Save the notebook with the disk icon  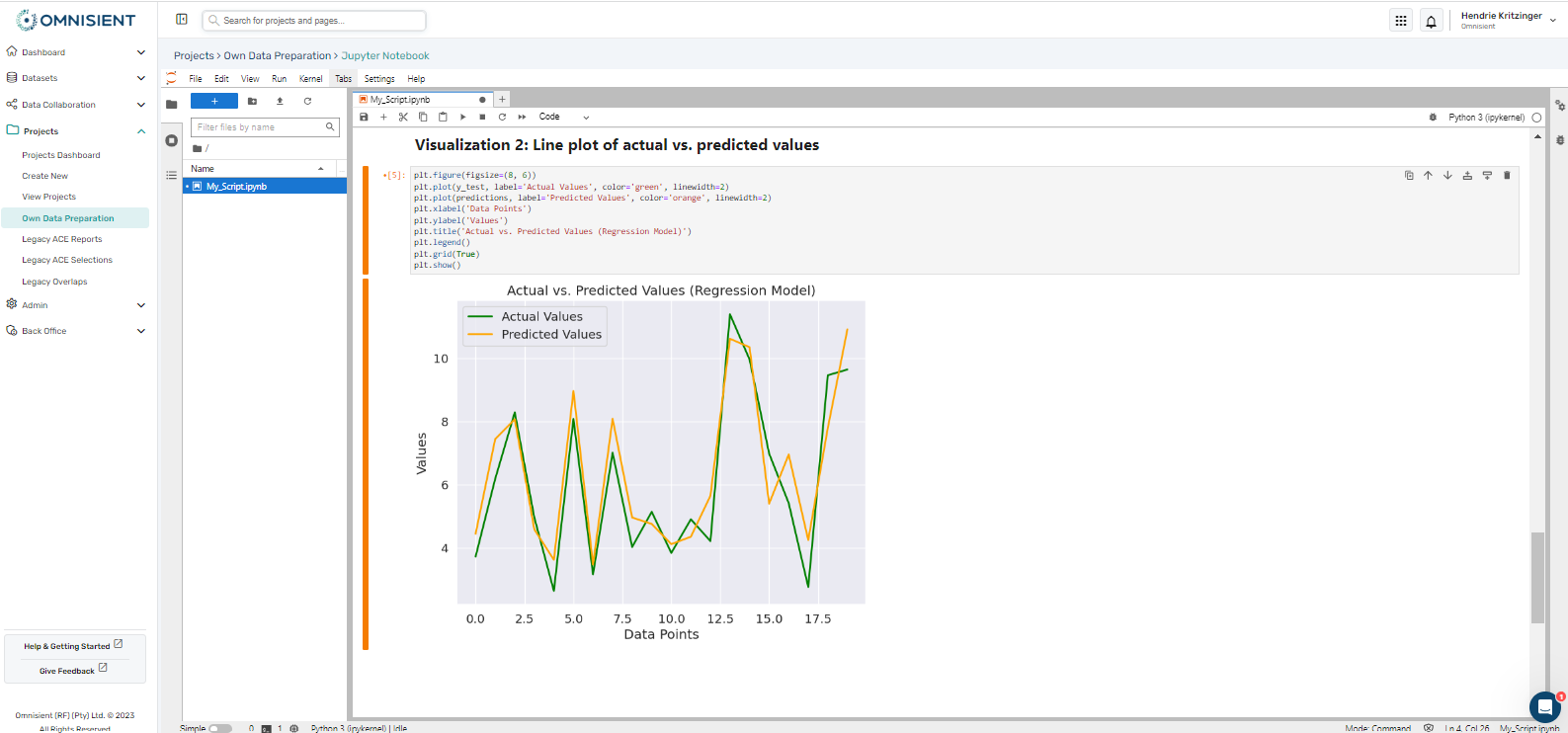(364, 117)
